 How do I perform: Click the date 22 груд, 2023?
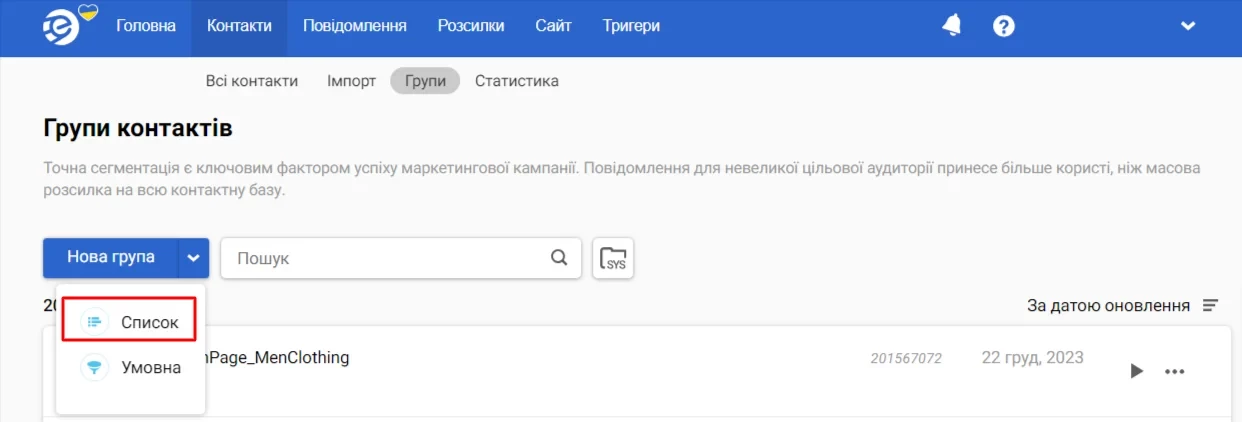(x=1032, y=357)
